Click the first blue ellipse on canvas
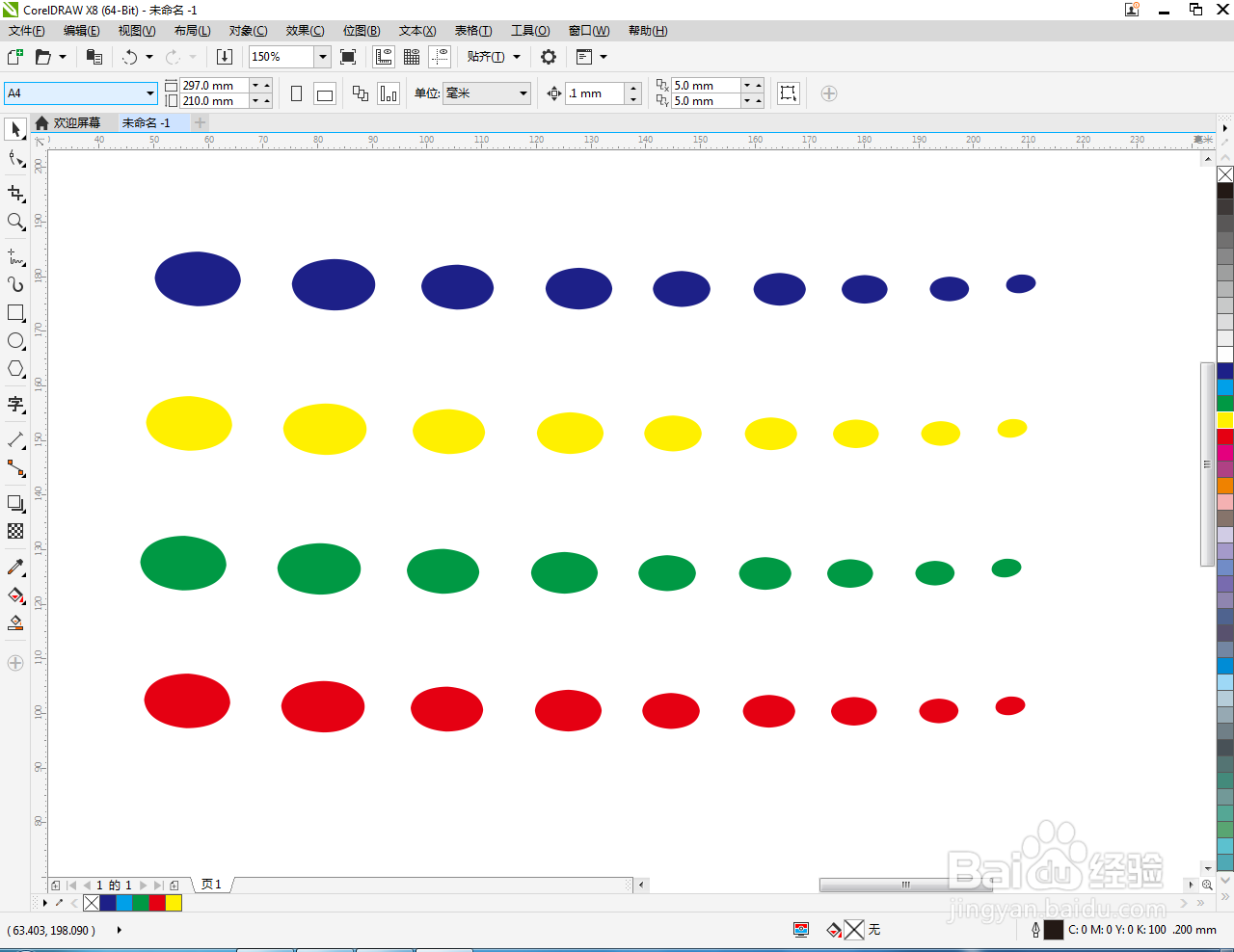The height and width of the screenshot is (952, 1234). coord(198,279)
